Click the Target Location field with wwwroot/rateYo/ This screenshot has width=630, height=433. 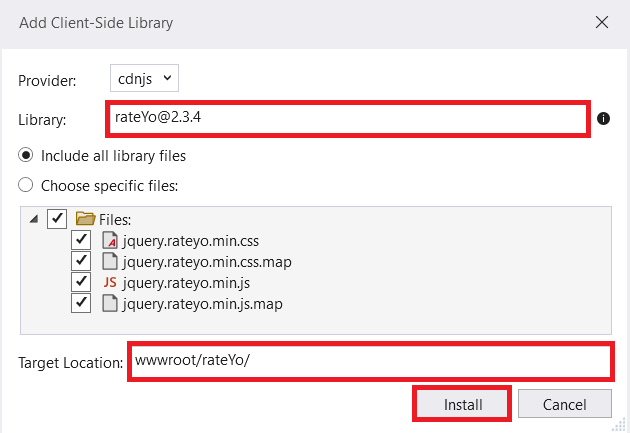(x=371, y=361)
